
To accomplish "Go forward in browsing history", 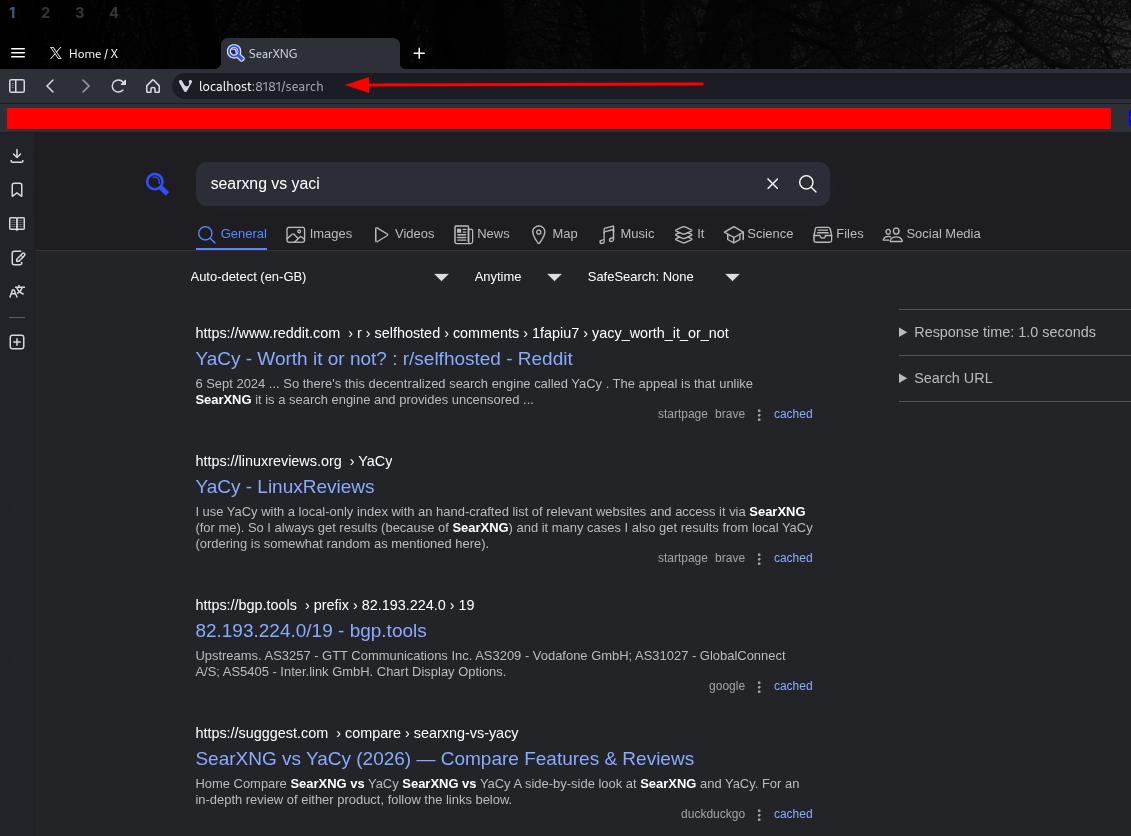I will pyautogui.click(x=85, y=87).
